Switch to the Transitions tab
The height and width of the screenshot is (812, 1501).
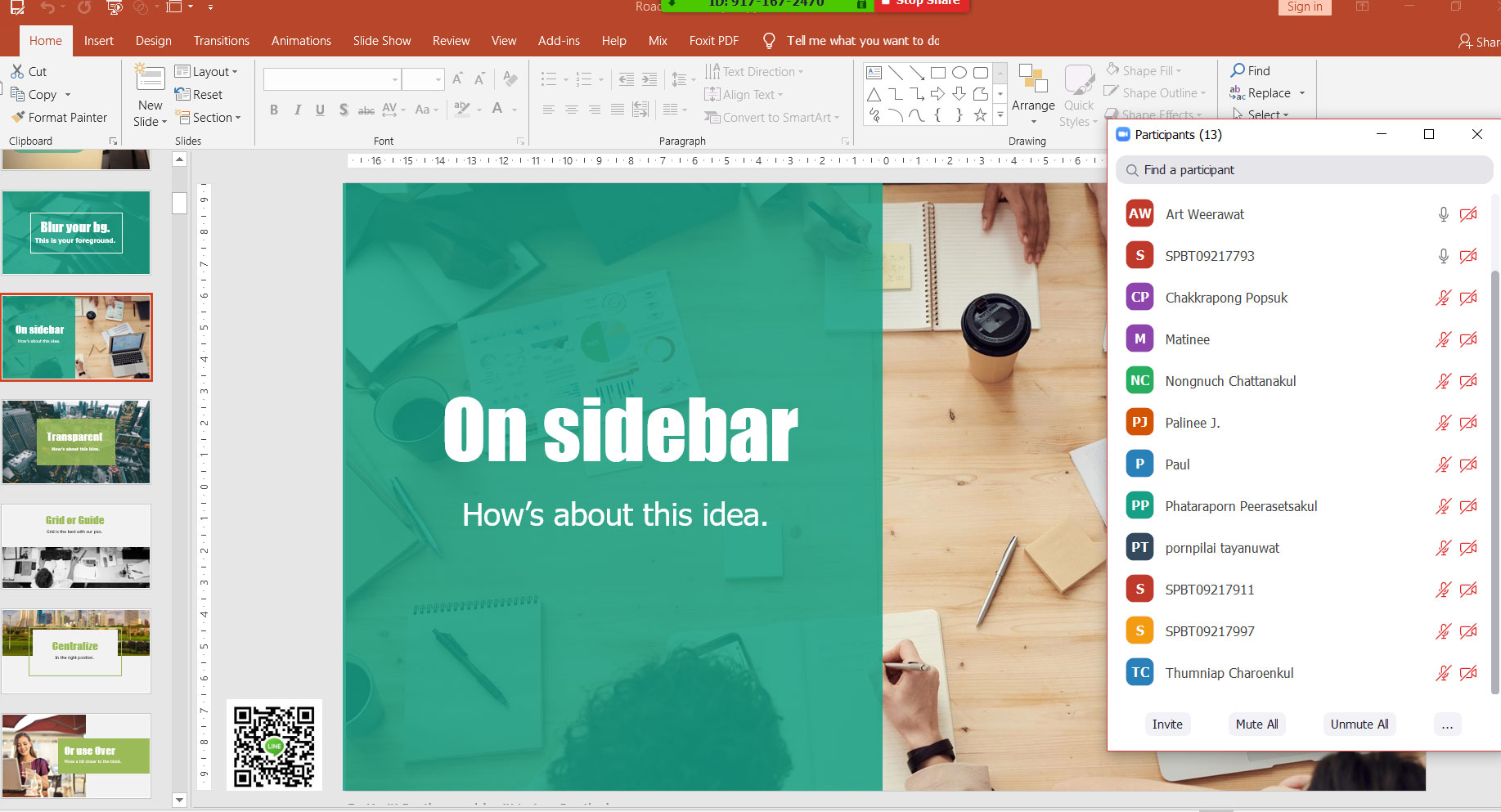222,41
